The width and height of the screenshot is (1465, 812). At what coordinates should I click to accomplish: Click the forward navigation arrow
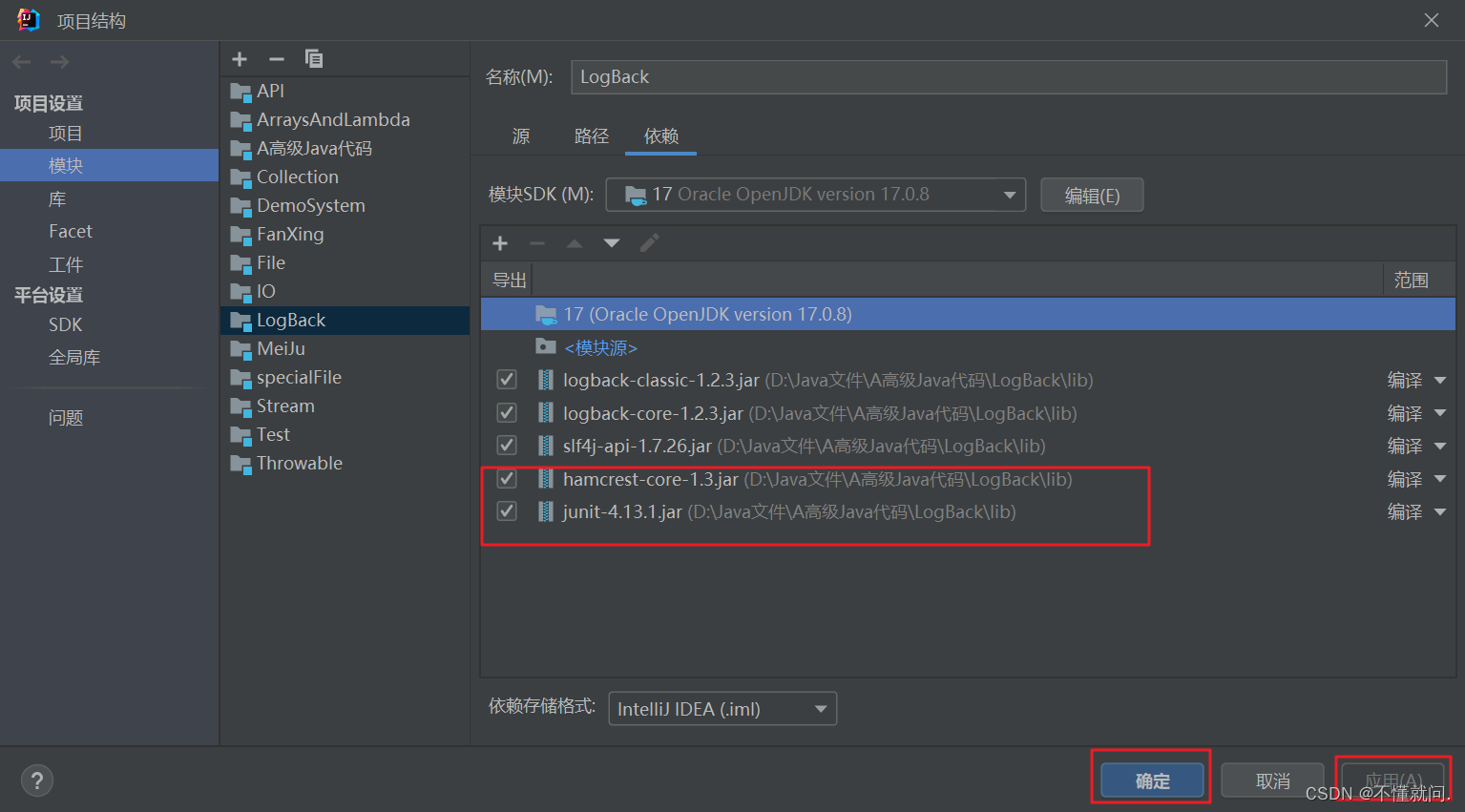pos(59,62)
